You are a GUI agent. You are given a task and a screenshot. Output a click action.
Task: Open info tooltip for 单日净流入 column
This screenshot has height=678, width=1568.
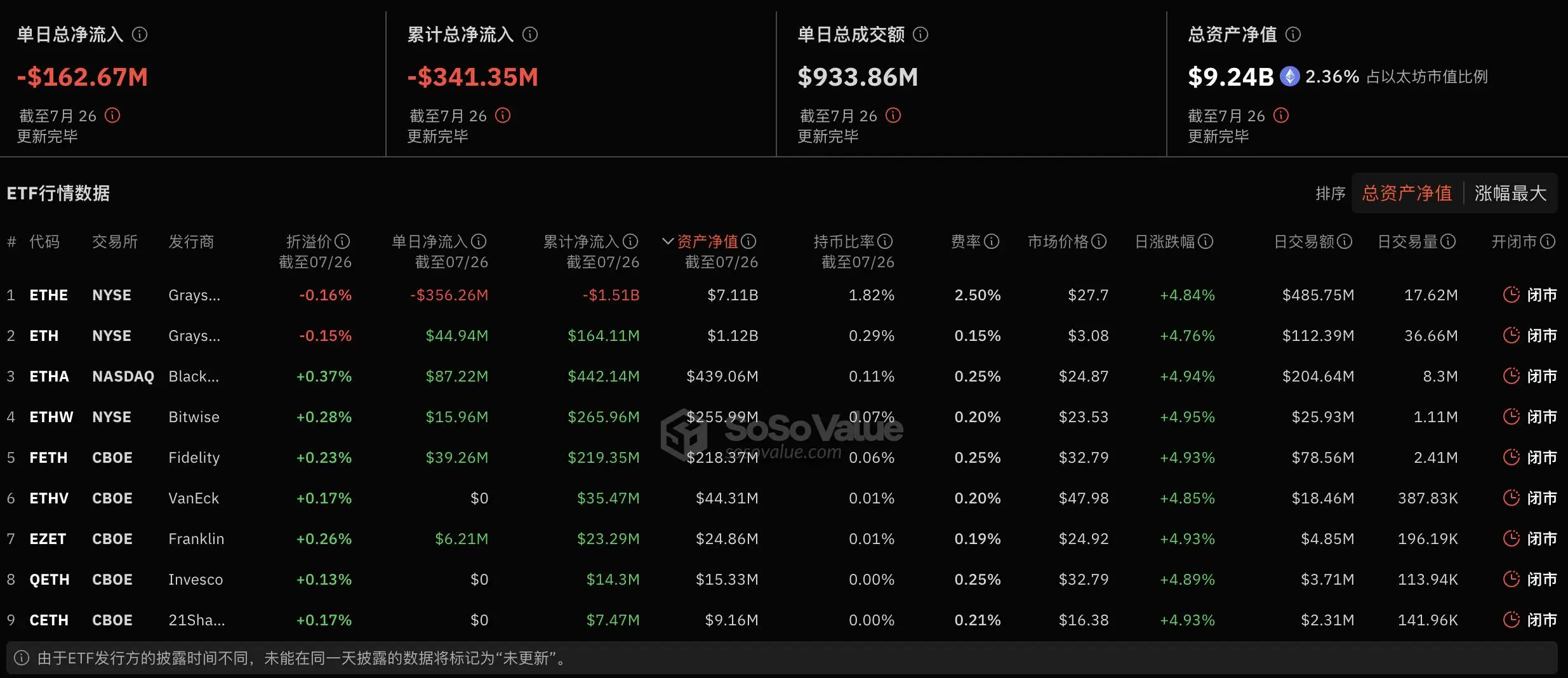pyautogui.click(x=479, y=241)
